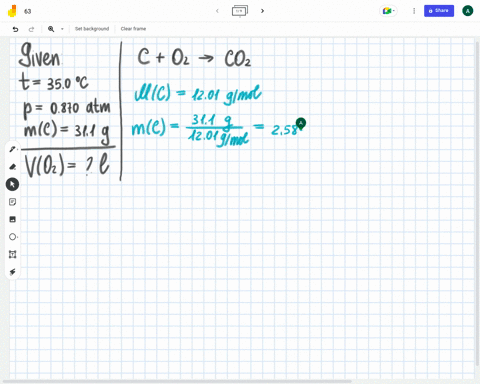Click Set background button
This screenshot has width=480, height=384.
click(x=92, y=29)
